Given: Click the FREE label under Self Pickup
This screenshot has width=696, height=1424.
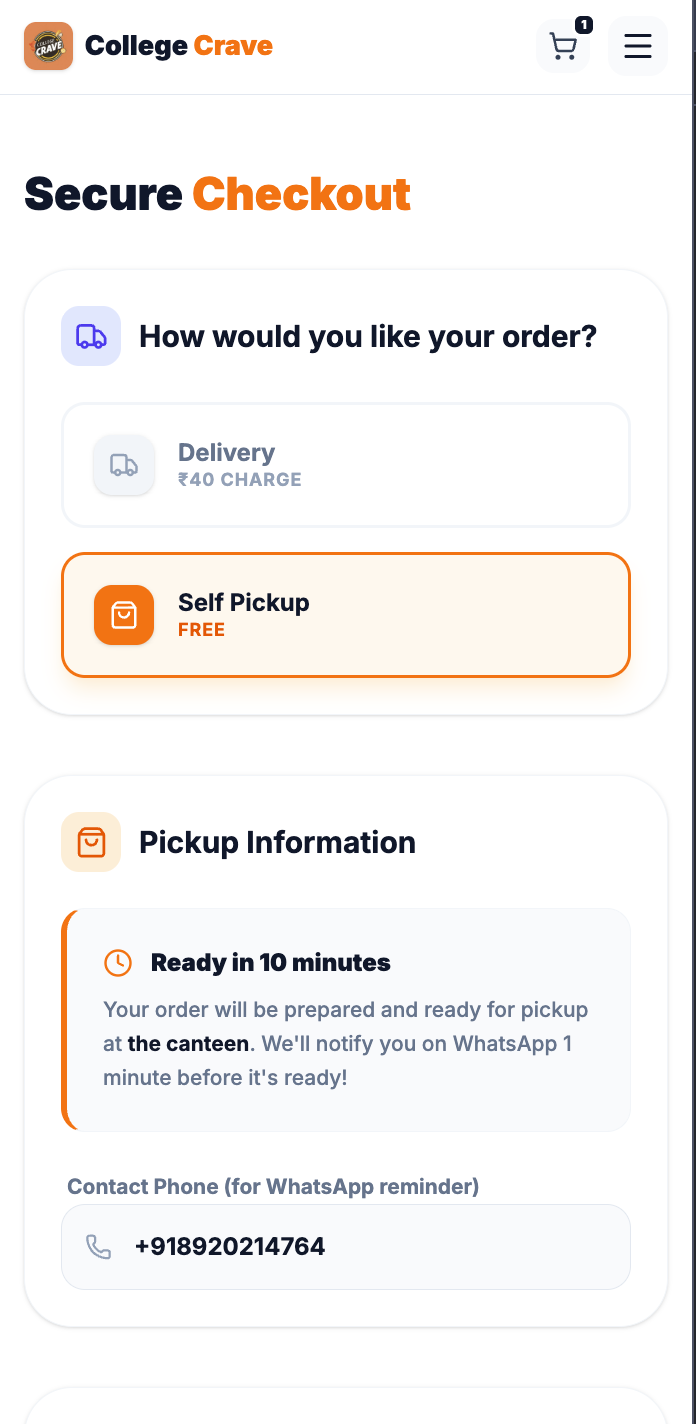Looking at the screenshot, I should (201, 630).
